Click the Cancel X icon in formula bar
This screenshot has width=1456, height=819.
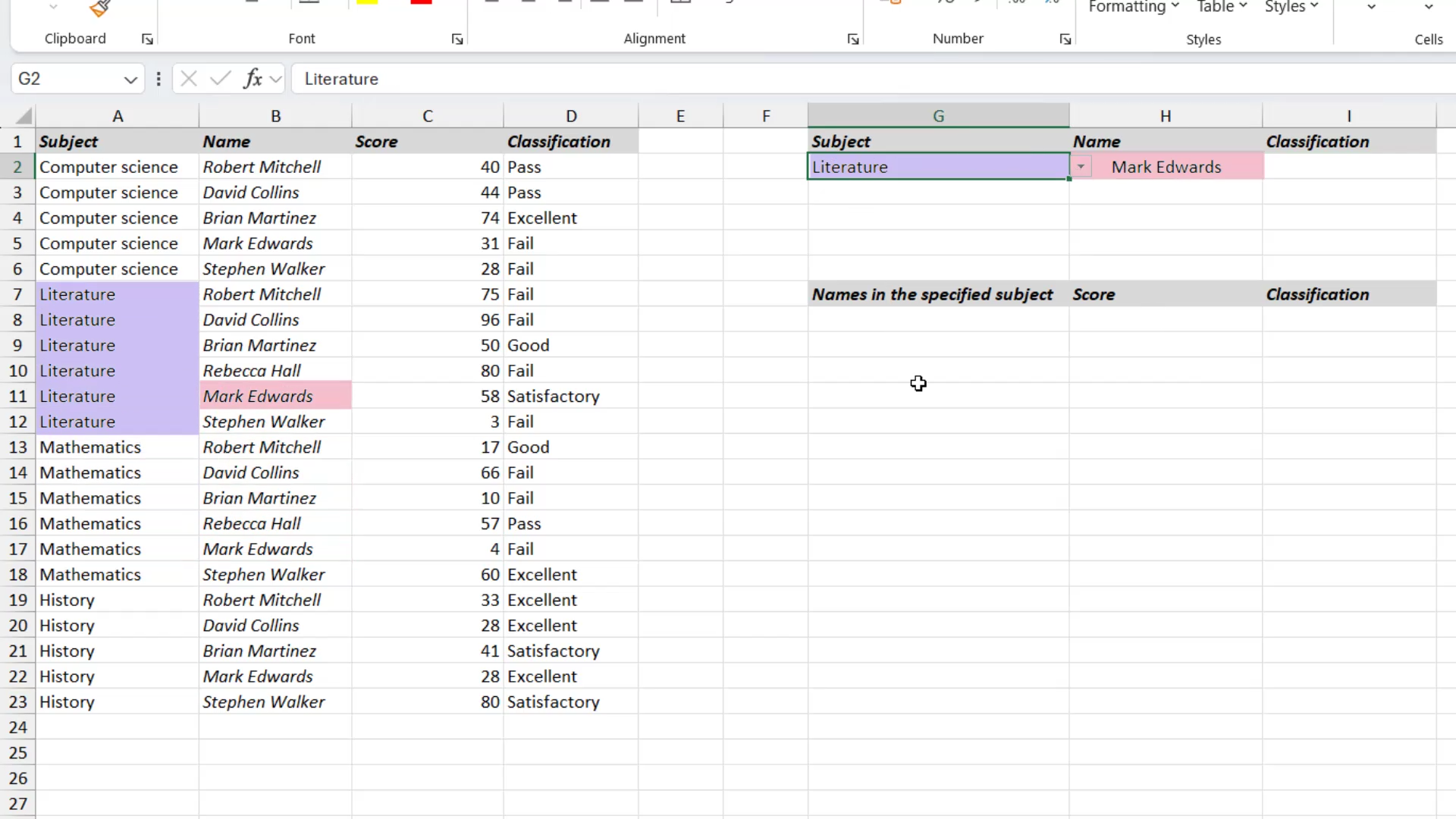[189, 78]
